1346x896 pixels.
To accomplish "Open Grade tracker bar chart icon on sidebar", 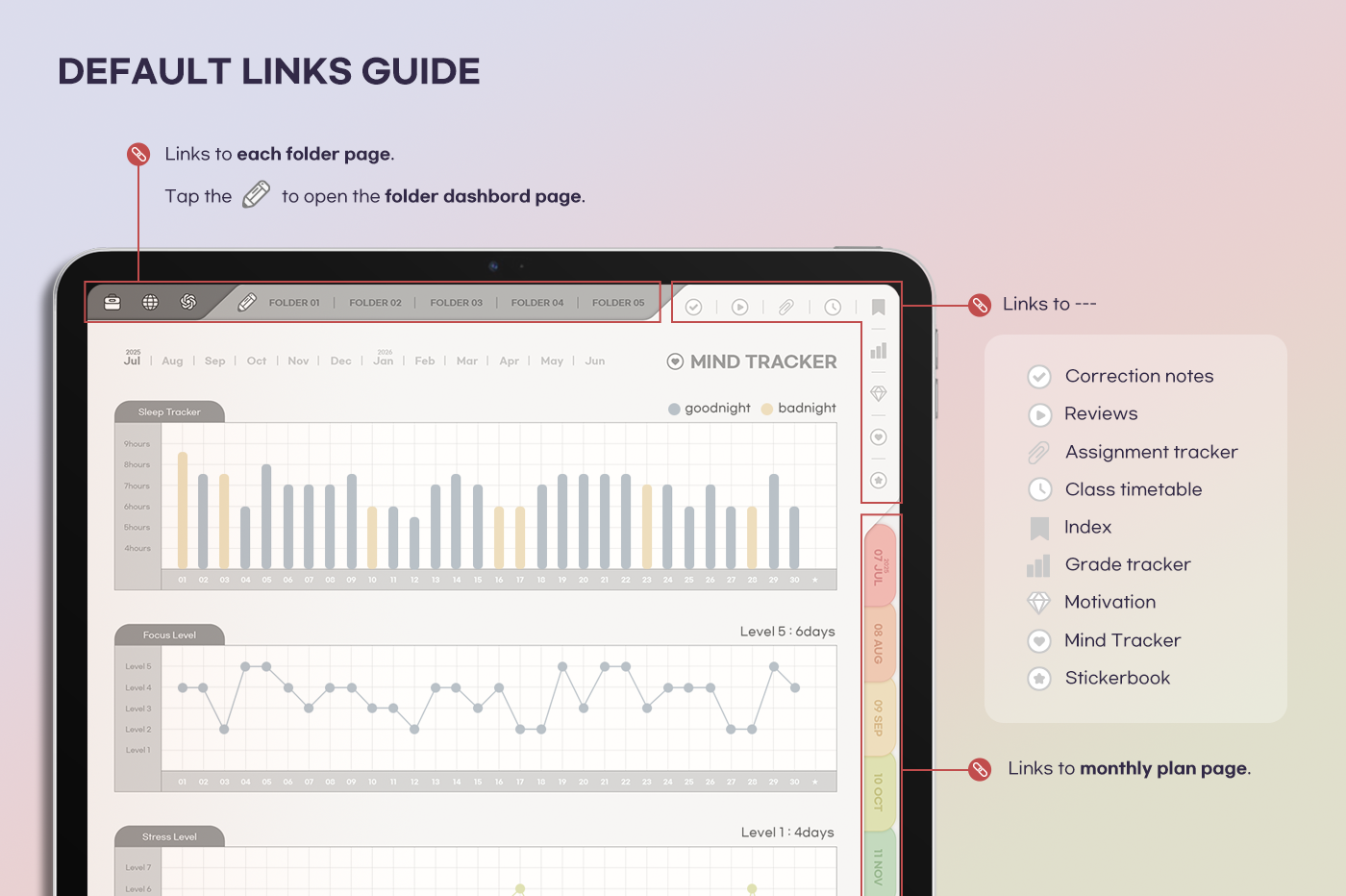I will point(878,351).
